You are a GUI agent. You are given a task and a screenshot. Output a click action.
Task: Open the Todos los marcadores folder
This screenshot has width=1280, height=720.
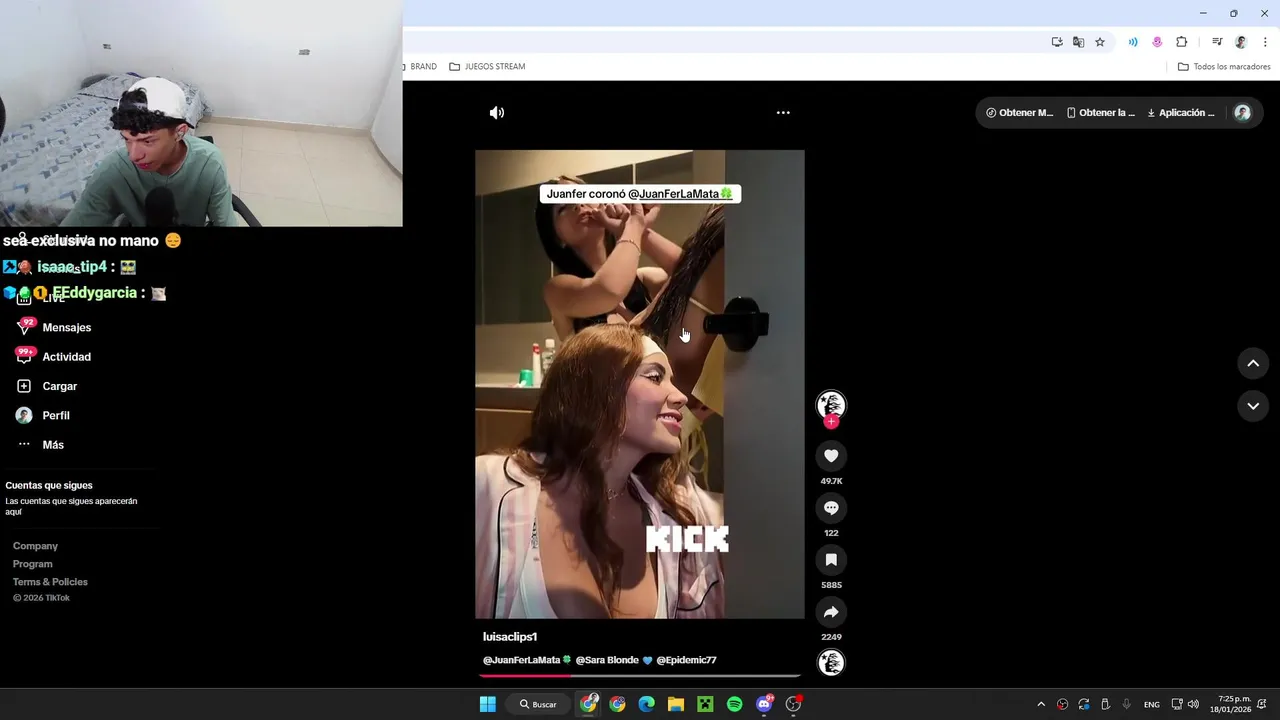[1224, 67]
